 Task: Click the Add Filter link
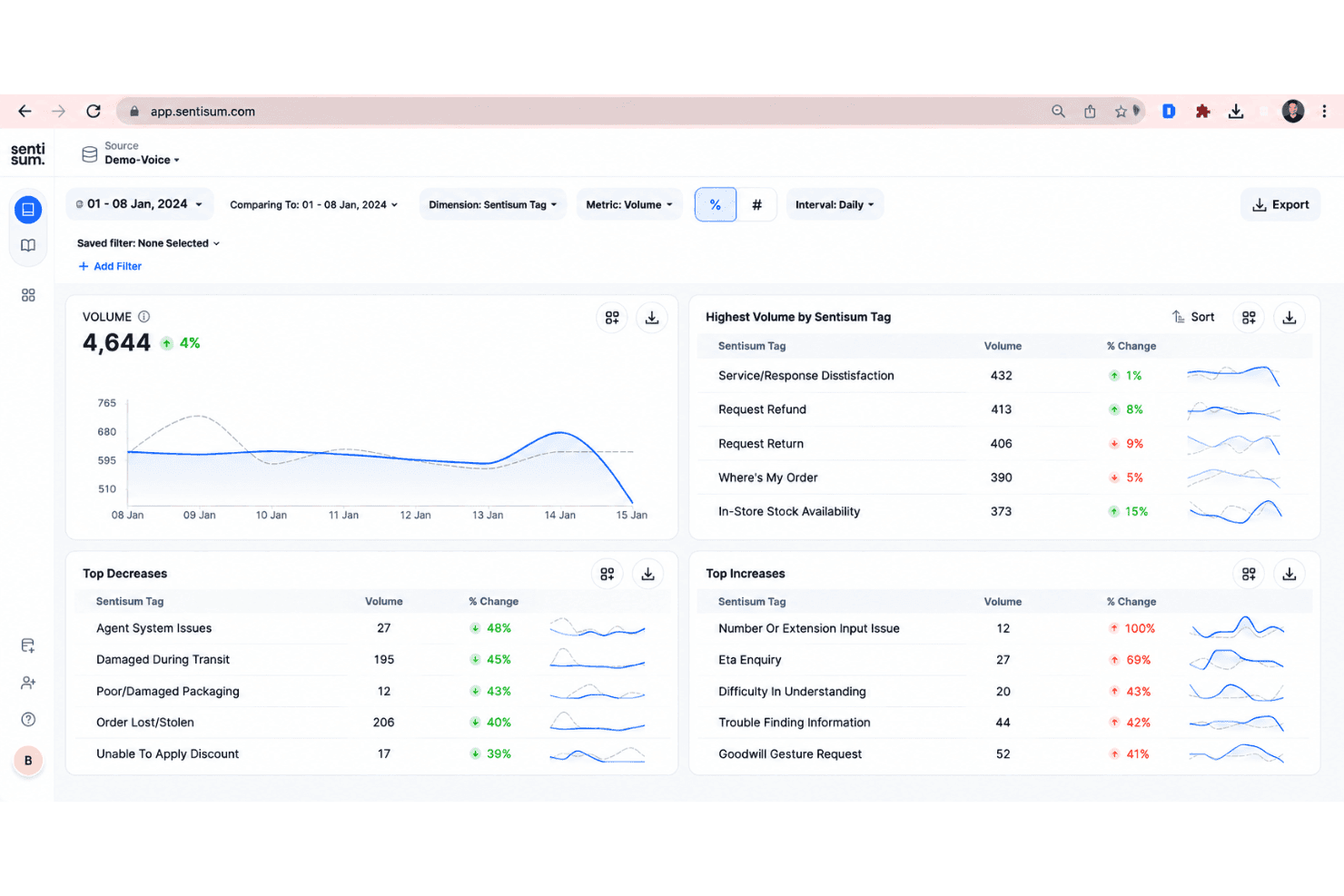(x=110, y=266)
